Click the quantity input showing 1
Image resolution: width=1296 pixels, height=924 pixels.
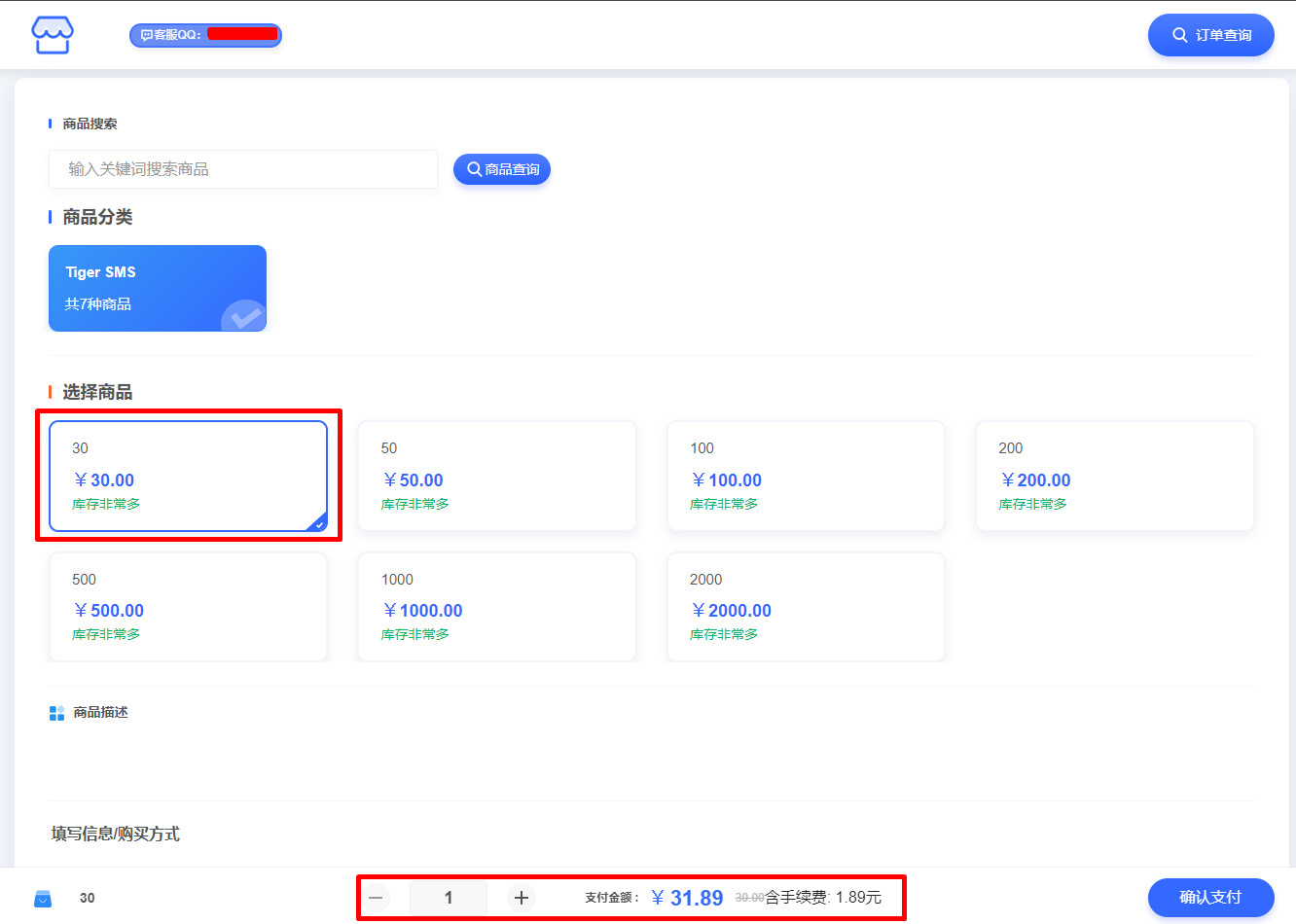coord(449,898)
